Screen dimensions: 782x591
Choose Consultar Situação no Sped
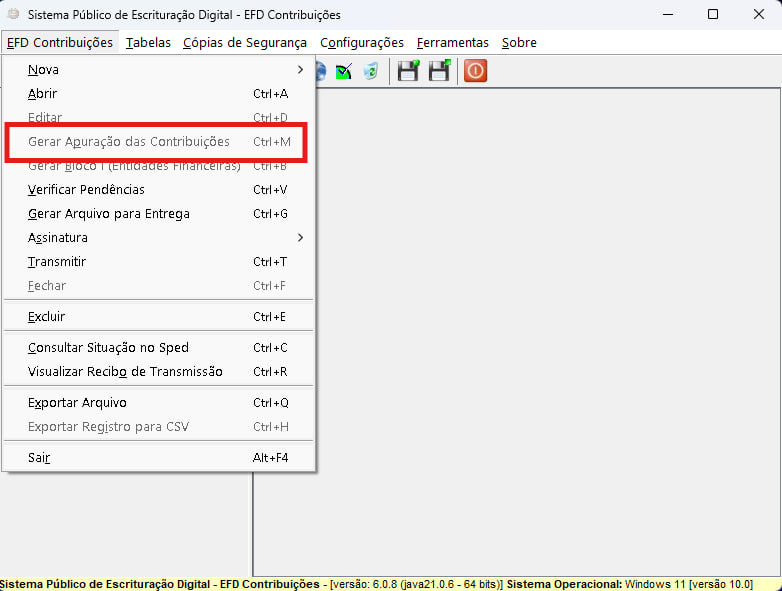[108, 348]
